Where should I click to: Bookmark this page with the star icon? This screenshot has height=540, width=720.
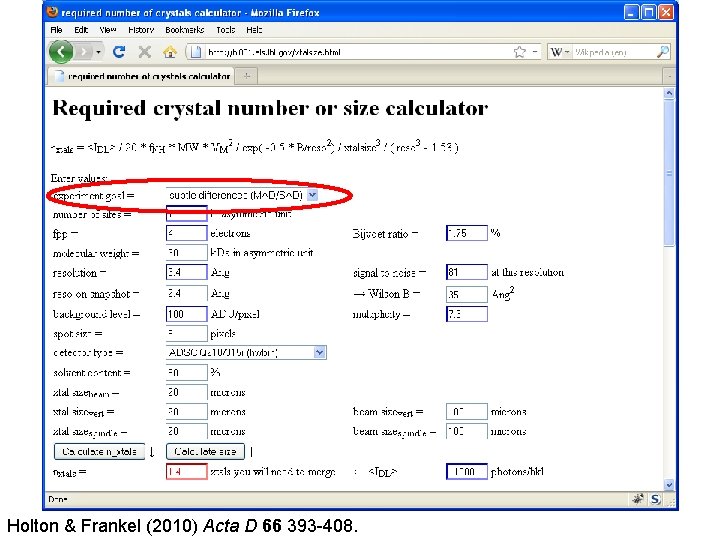coord(519,52)
